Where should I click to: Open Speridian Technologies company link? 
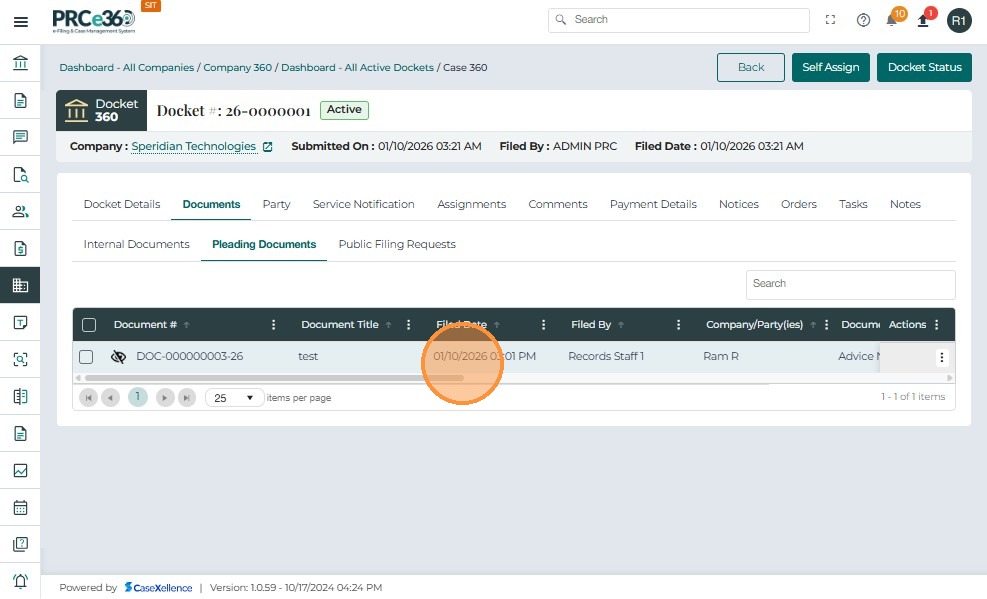coord(194,146)
